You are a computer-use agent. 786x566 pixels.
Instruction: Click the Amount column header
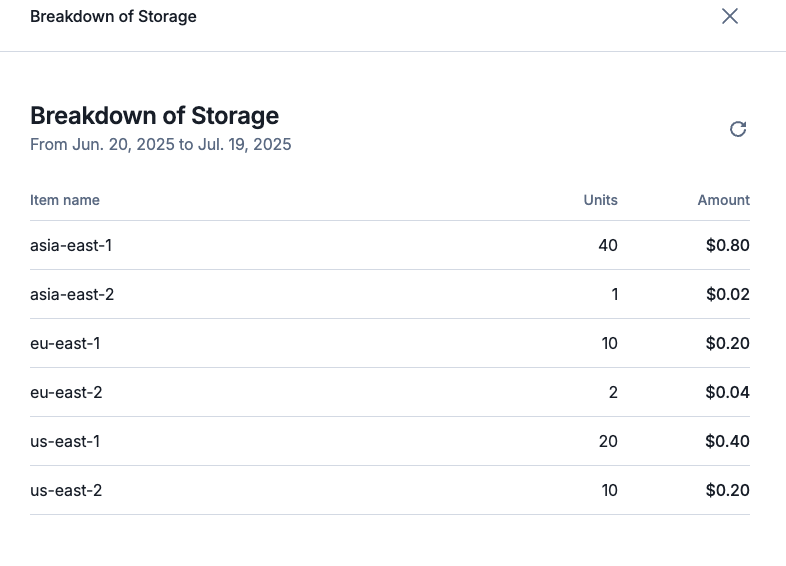tap(723, 200)
